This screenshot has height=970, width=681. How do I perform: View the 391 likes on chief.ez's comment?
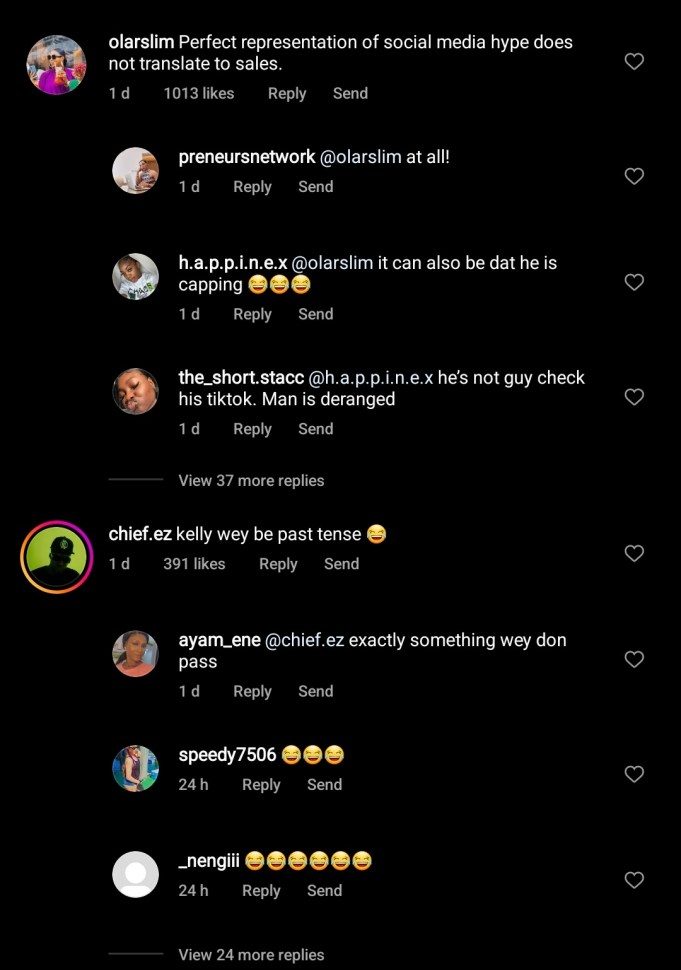coord(194,564)
